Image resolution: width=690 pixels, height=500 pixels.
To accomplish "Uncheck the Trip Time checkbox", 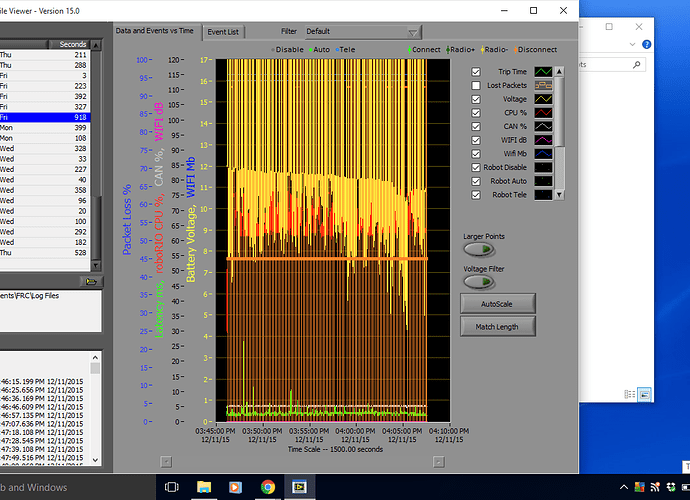I will coord(476,72).
